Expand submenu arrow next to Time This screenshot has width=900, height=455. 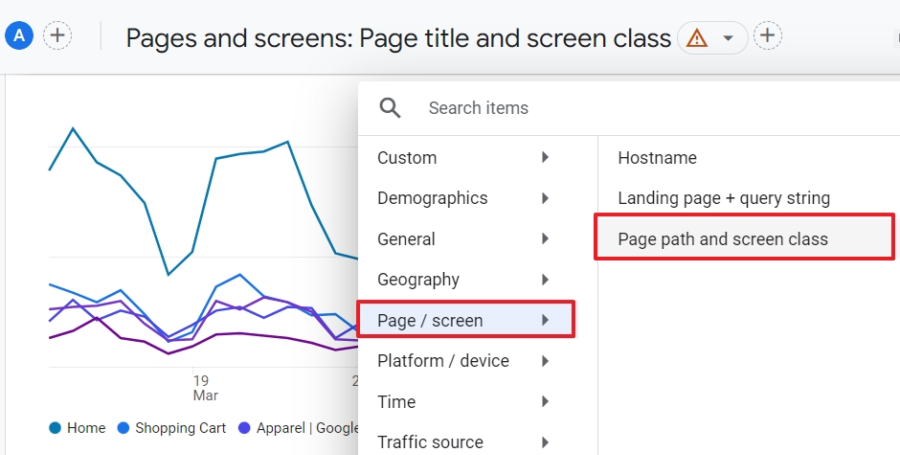point(545,402)
